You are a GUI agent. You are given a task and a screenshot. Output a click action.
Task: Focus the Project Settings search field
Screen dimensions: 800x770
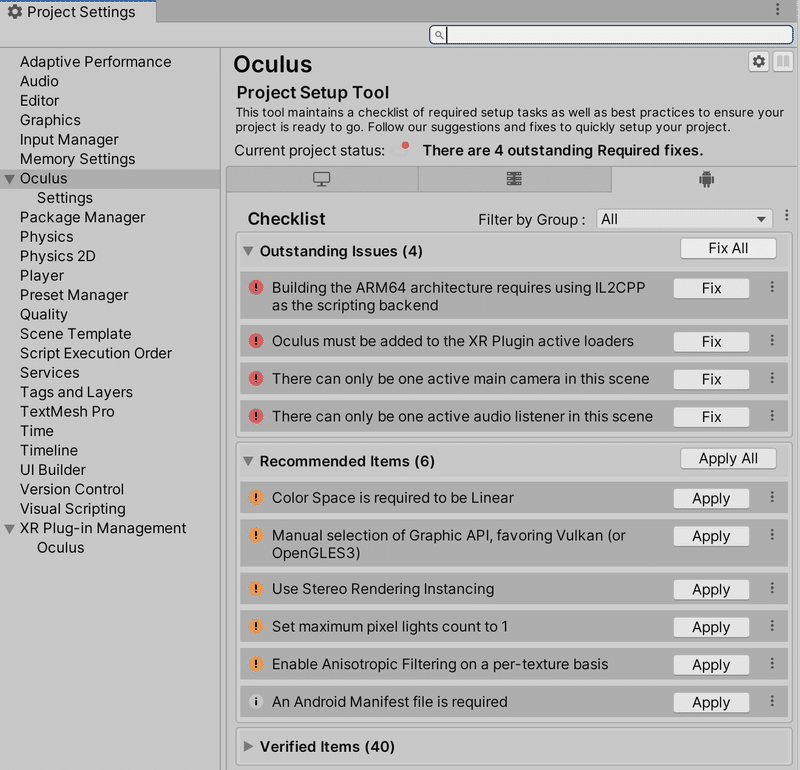click(x=611, y=35)
